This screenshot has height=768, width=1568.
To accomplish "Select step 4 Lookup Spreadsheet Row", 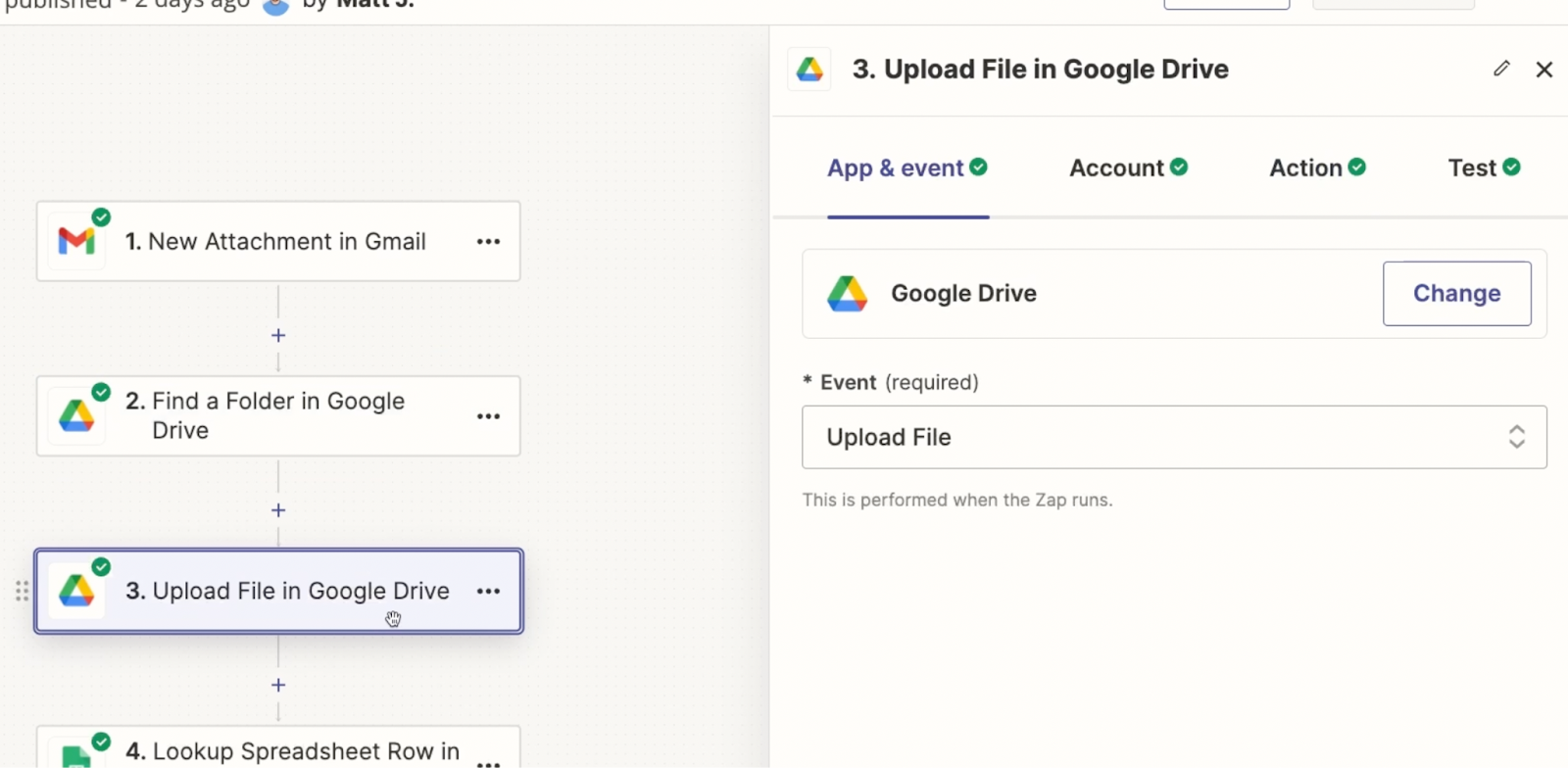I will coord(278,747).
